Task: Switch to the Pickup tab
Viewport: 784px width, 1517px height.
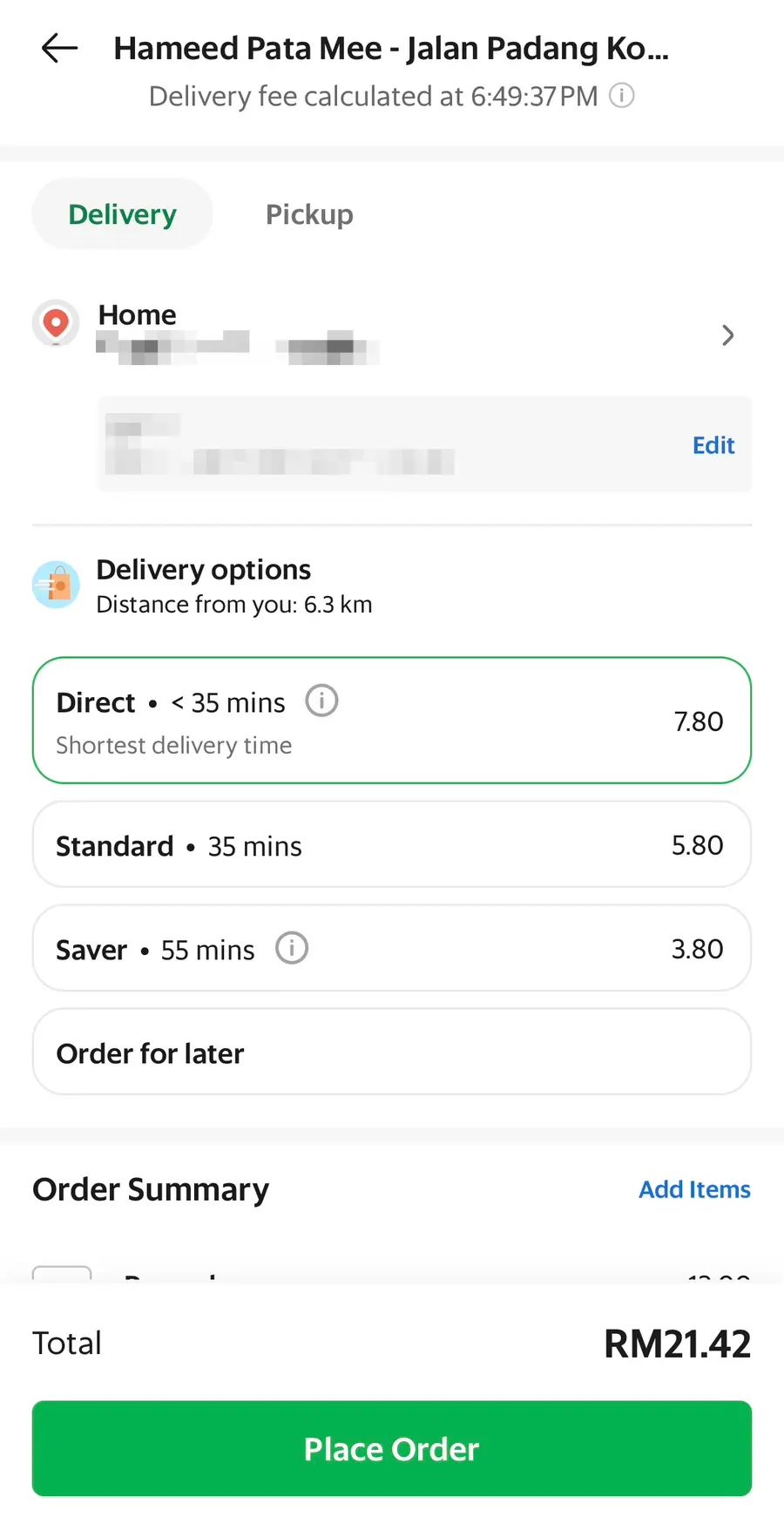Action: [309, 214]
